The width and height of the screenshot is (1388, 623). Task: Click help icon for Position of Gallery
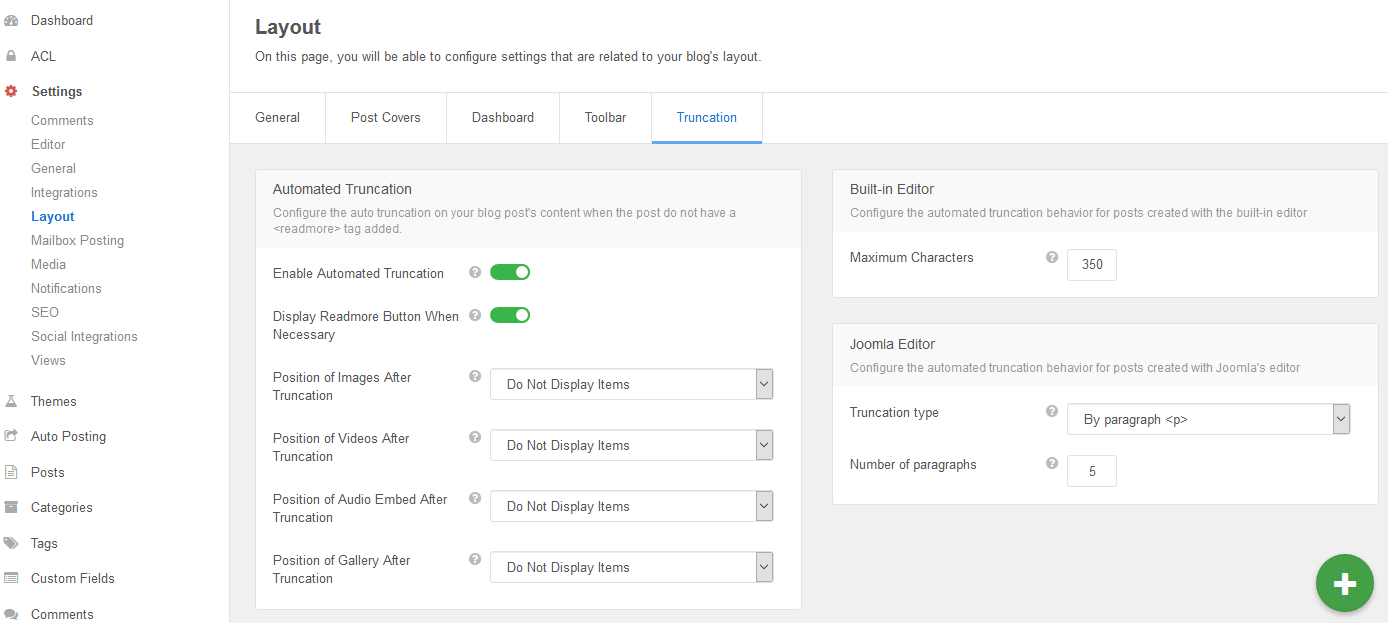point(475,559)
